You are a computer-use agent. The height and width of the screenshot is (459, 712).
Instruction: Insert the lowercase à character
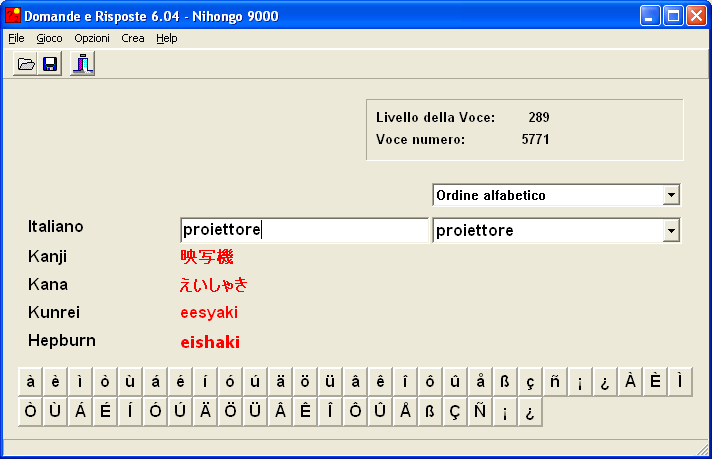tap(30, 382)
